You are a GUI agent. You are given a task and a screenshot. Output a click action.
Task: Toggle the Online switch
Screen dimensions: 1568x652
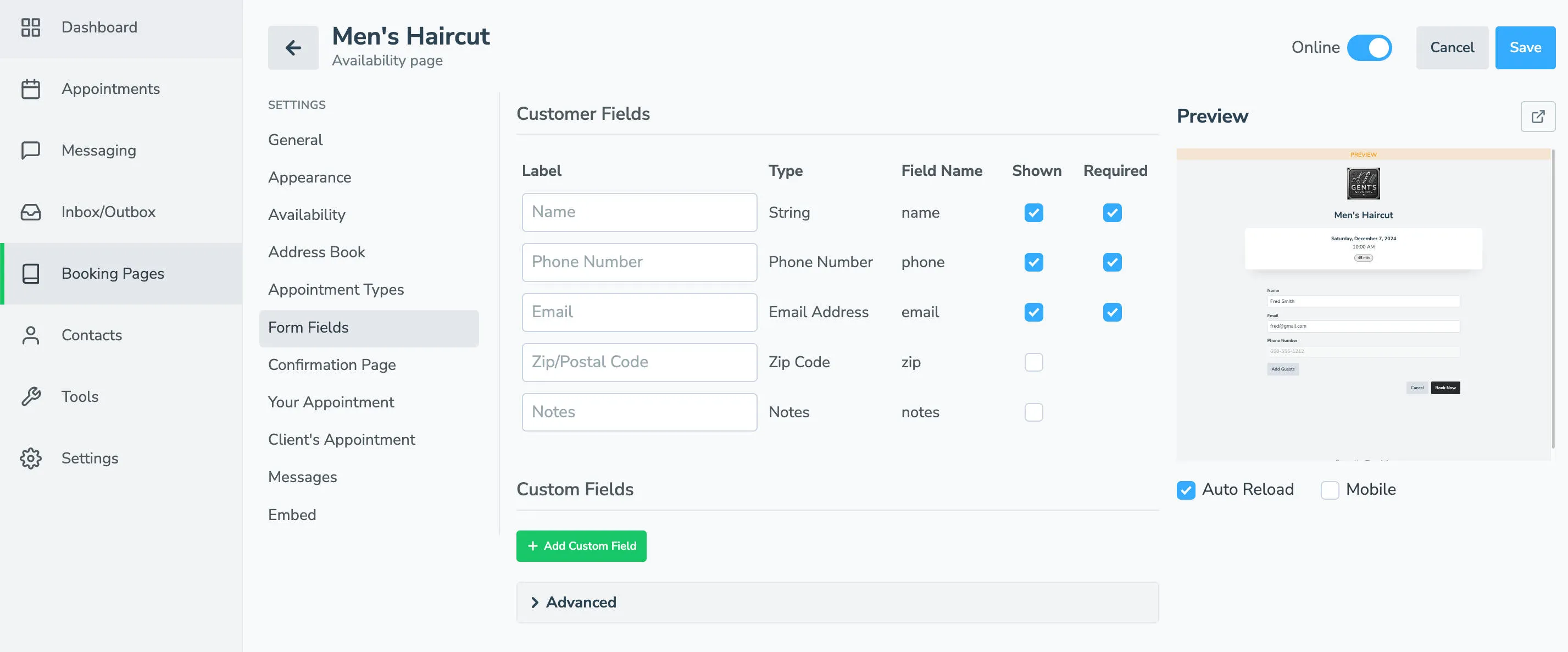(x=1371, y=47)
